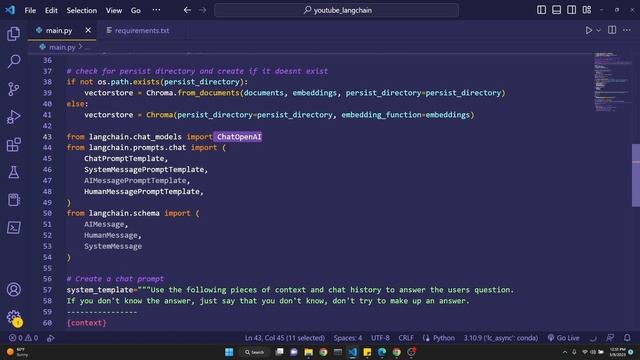Toggle the primary side bar layout button
The image size is (640, 360).
coord(541,10)
